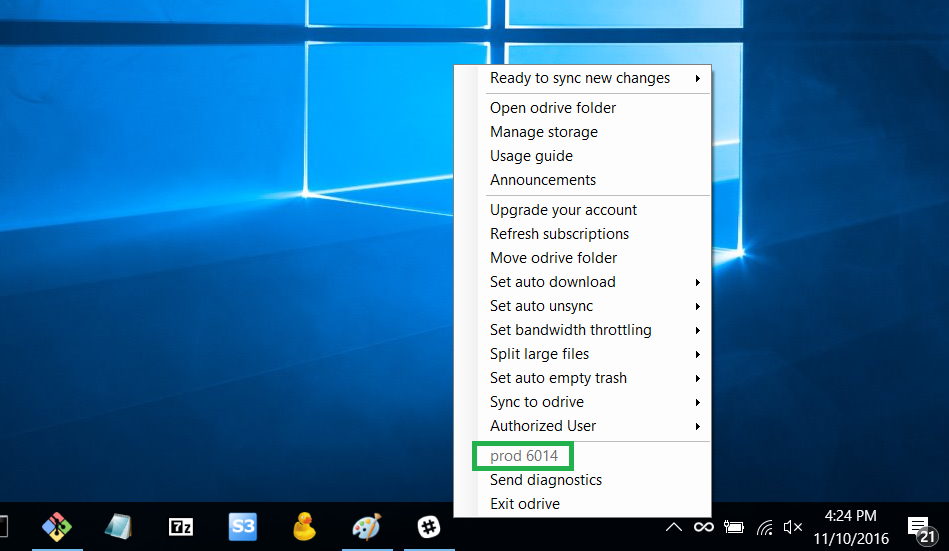This screenshot has width=949, height=551.
Task: Open the Action Center notifications icon
Action: pyautogui.click(x=919, y=526)
